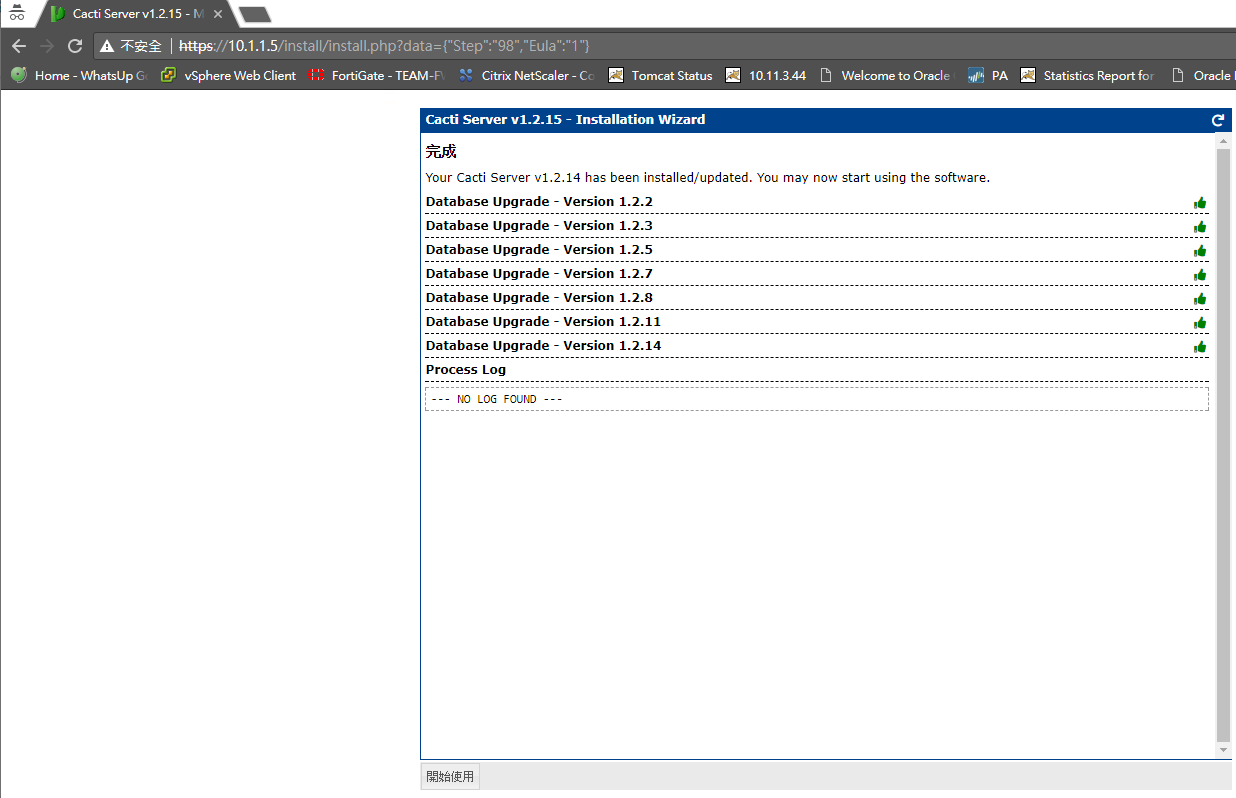Click thumbs-up icon for Version 1.2.5
1236x798 pixels.
coord(1200,251)
